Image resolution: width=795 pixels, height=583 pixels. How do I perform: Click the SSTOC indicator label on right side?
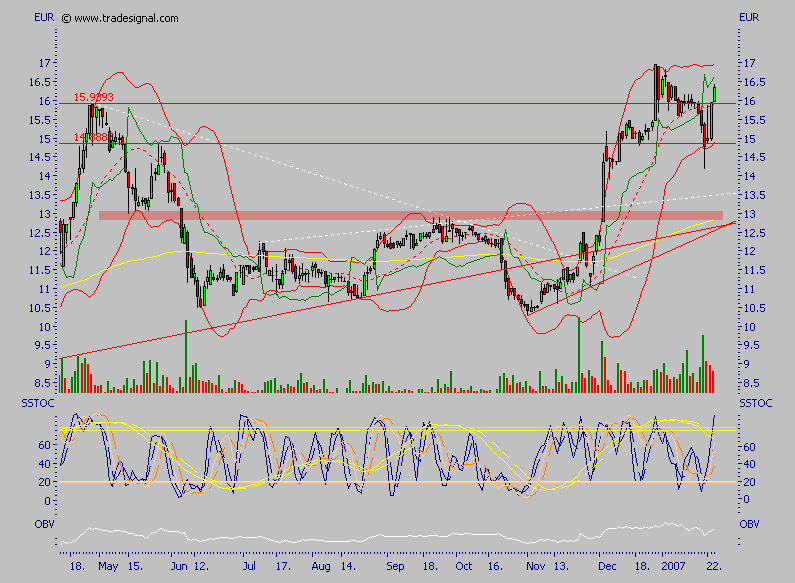pyautogui.click(x=755, y=402)
